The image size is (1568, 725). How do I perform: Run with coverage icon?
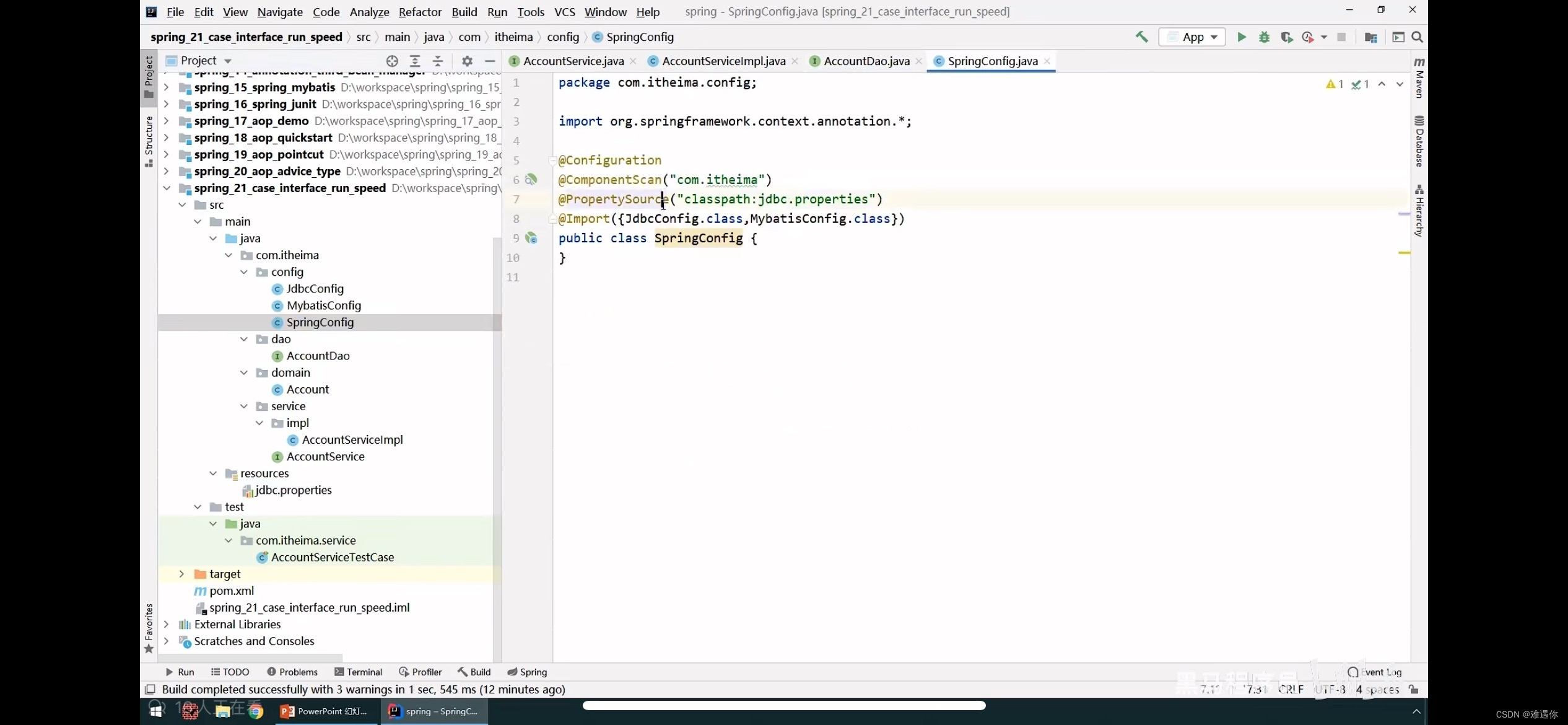[1286, 37]
